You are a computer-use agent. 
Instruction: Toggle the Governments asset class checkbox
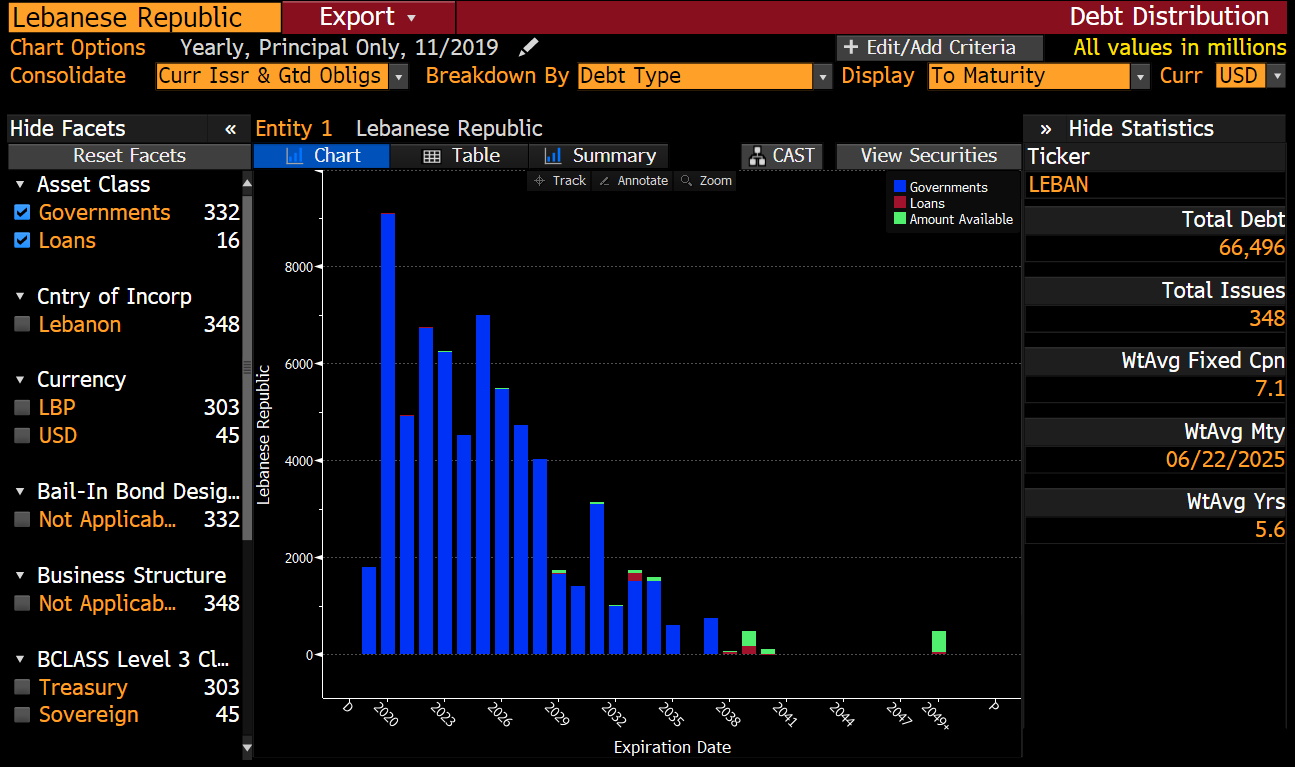pyautogui.click(x=22, y=212)
